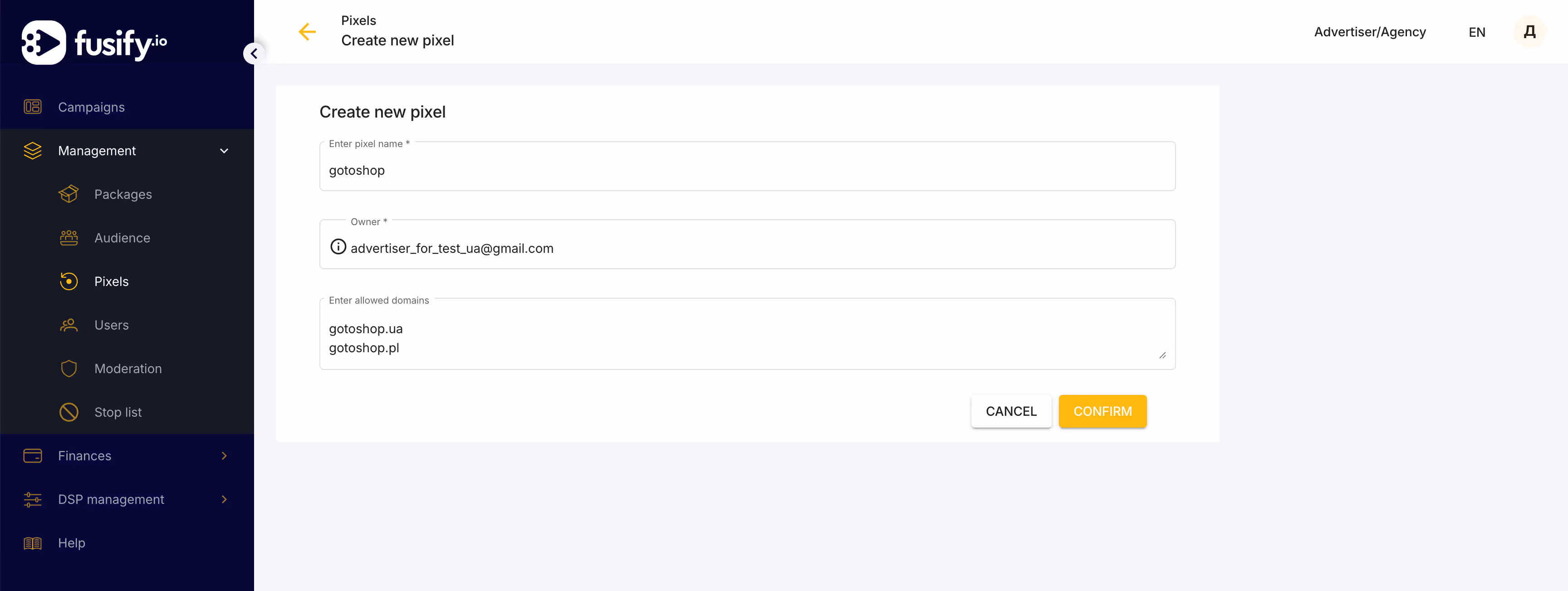The height and width of the screenshot is (591, 1568).
Task: Open the EN language selector
Action: point(1477,32)
